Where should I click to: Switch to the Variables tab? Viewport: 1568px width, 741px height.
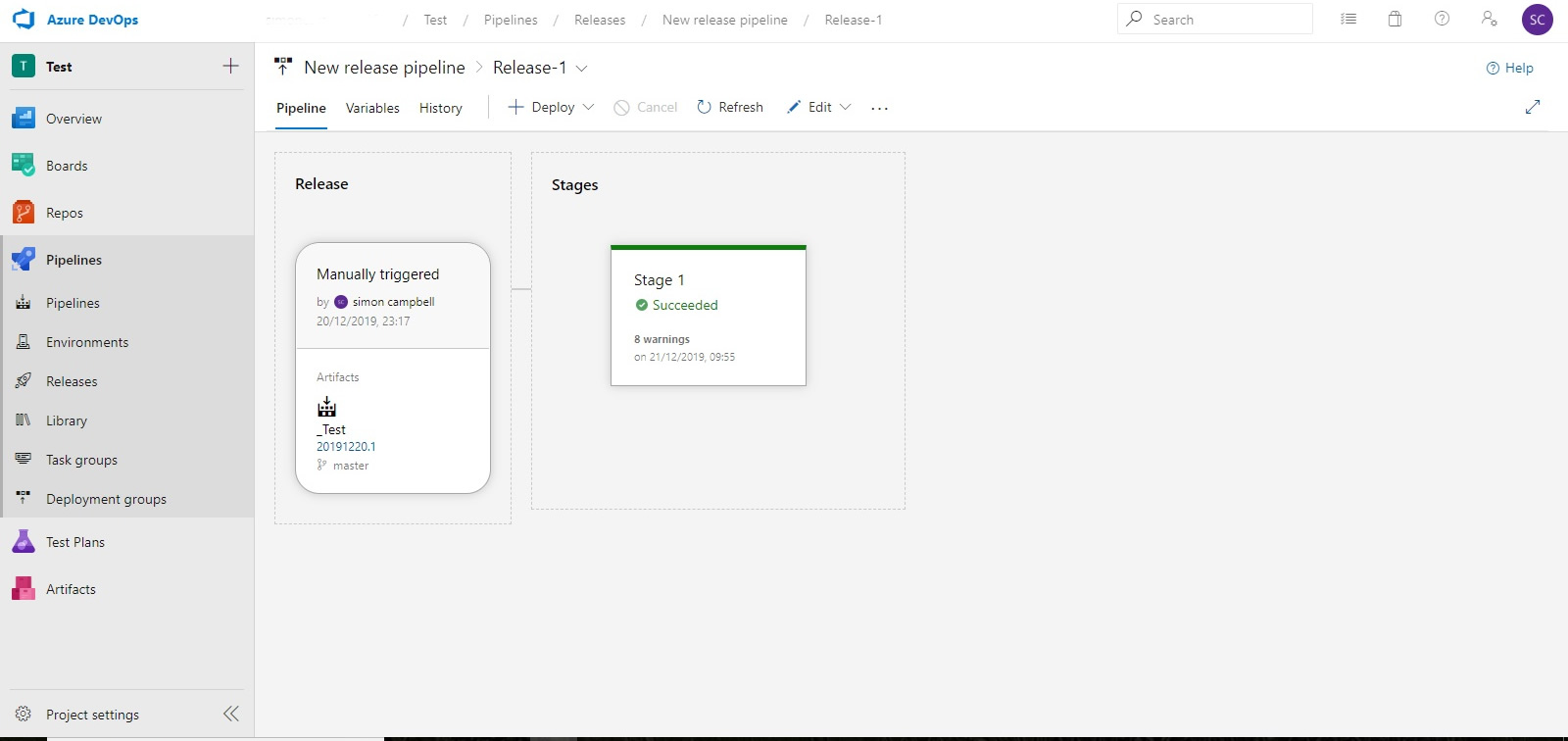click(372, 108)
